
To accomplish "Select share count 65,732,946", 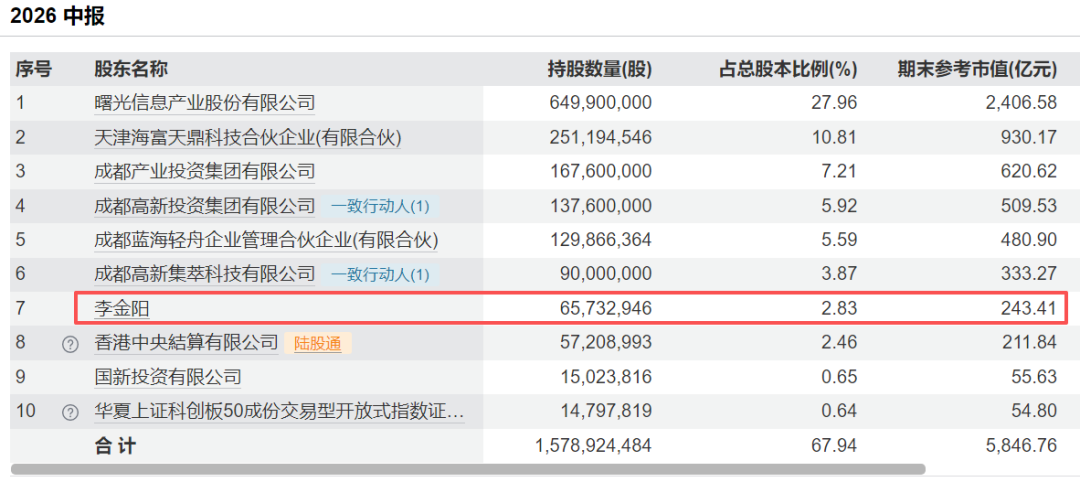I will point(606,309).
